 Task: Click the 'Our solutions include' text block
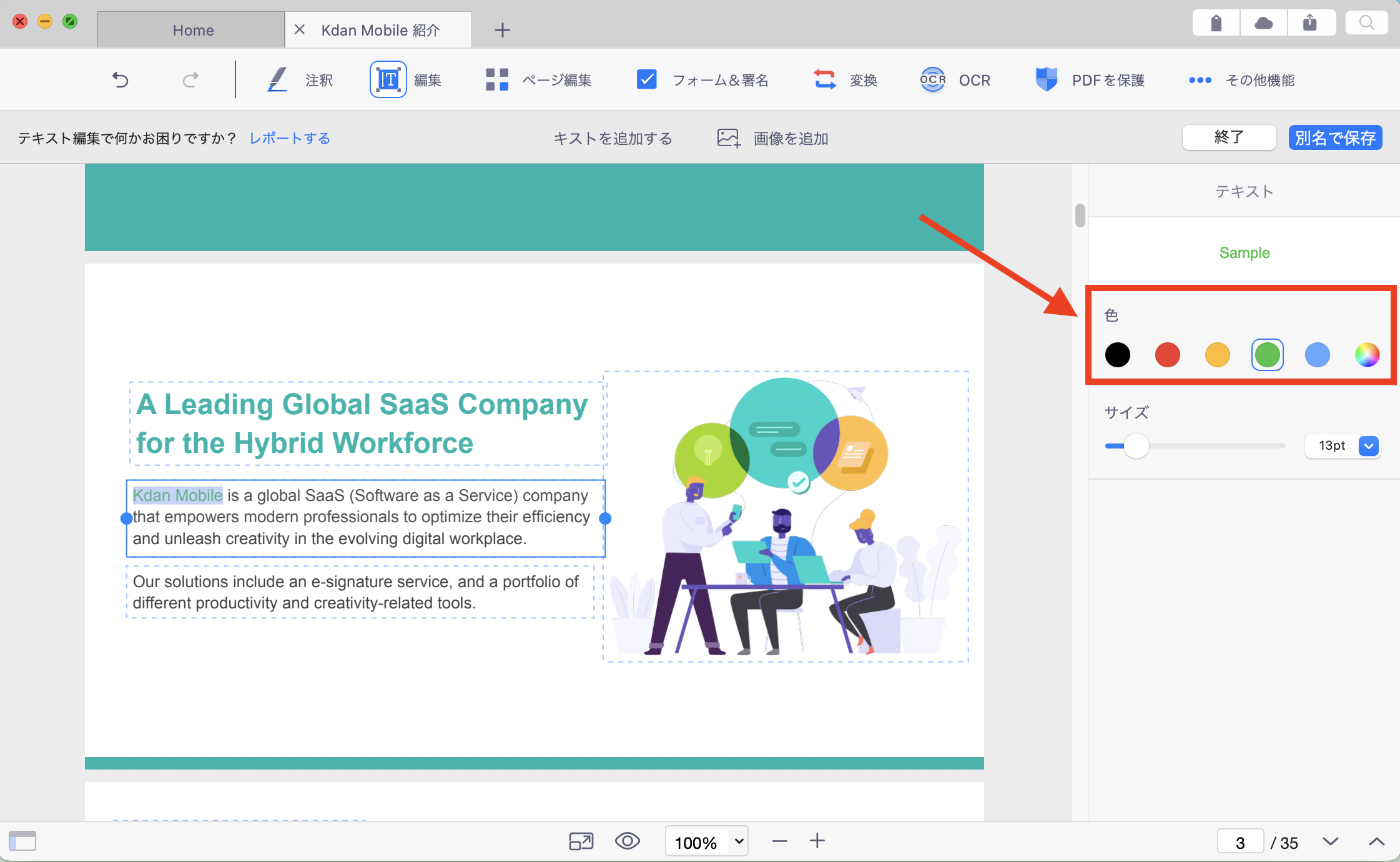pyautogui.click(x=360, y=592)
